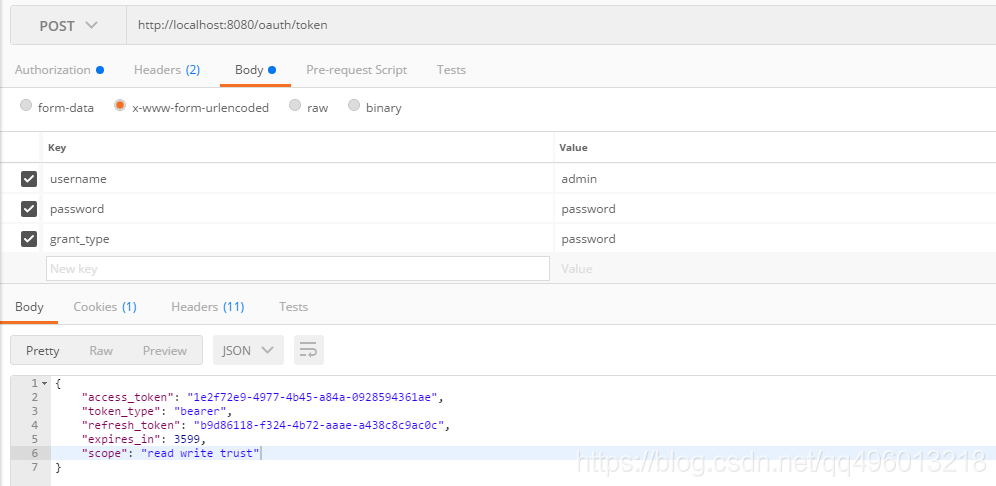The height and width of the screenshot is (486, 996).
Task: Toggle the word wrap icon in the response toolbar
Action: click(309, 350)
